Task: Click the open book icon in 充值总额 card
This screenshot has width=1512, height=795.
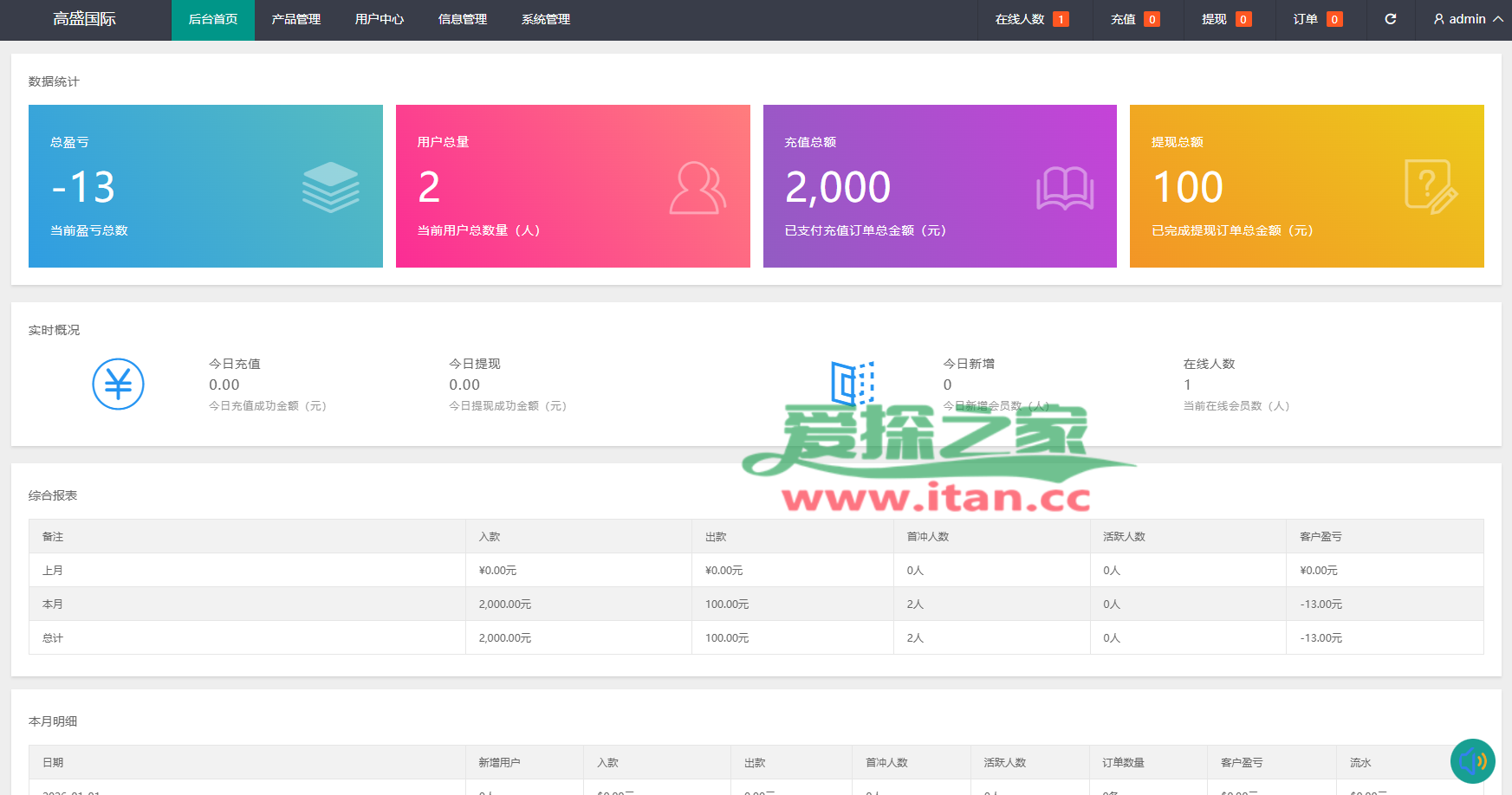Action: pos(1065,188)
